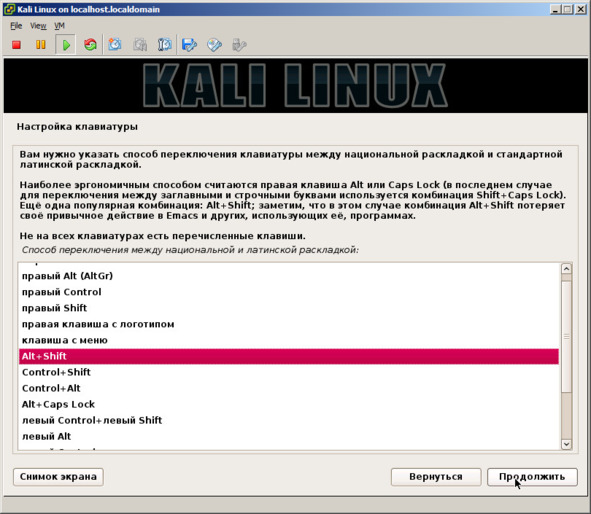Select the Control+Alt option

(289, 388)
